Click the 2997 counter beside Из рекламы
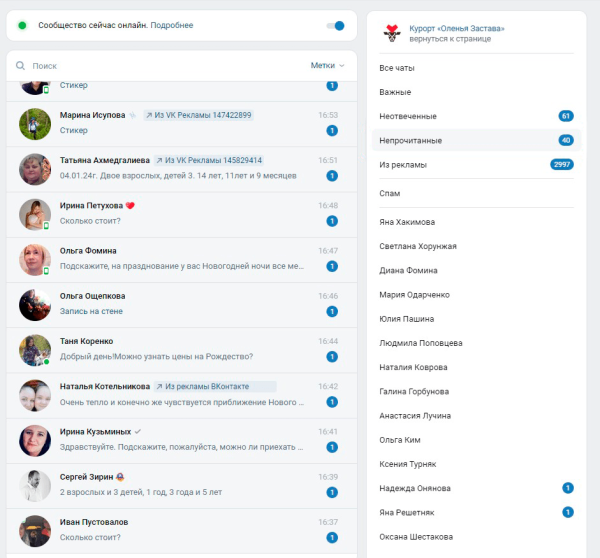Screen dimensions: 600x558 (561, 164)
